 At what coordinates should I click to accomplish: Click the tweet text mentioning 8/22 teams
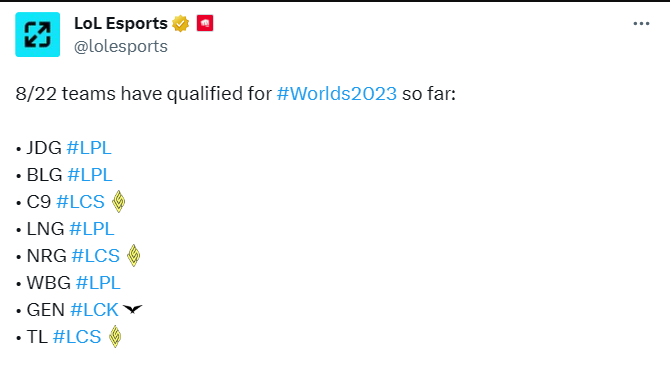[x=236, y=94]
